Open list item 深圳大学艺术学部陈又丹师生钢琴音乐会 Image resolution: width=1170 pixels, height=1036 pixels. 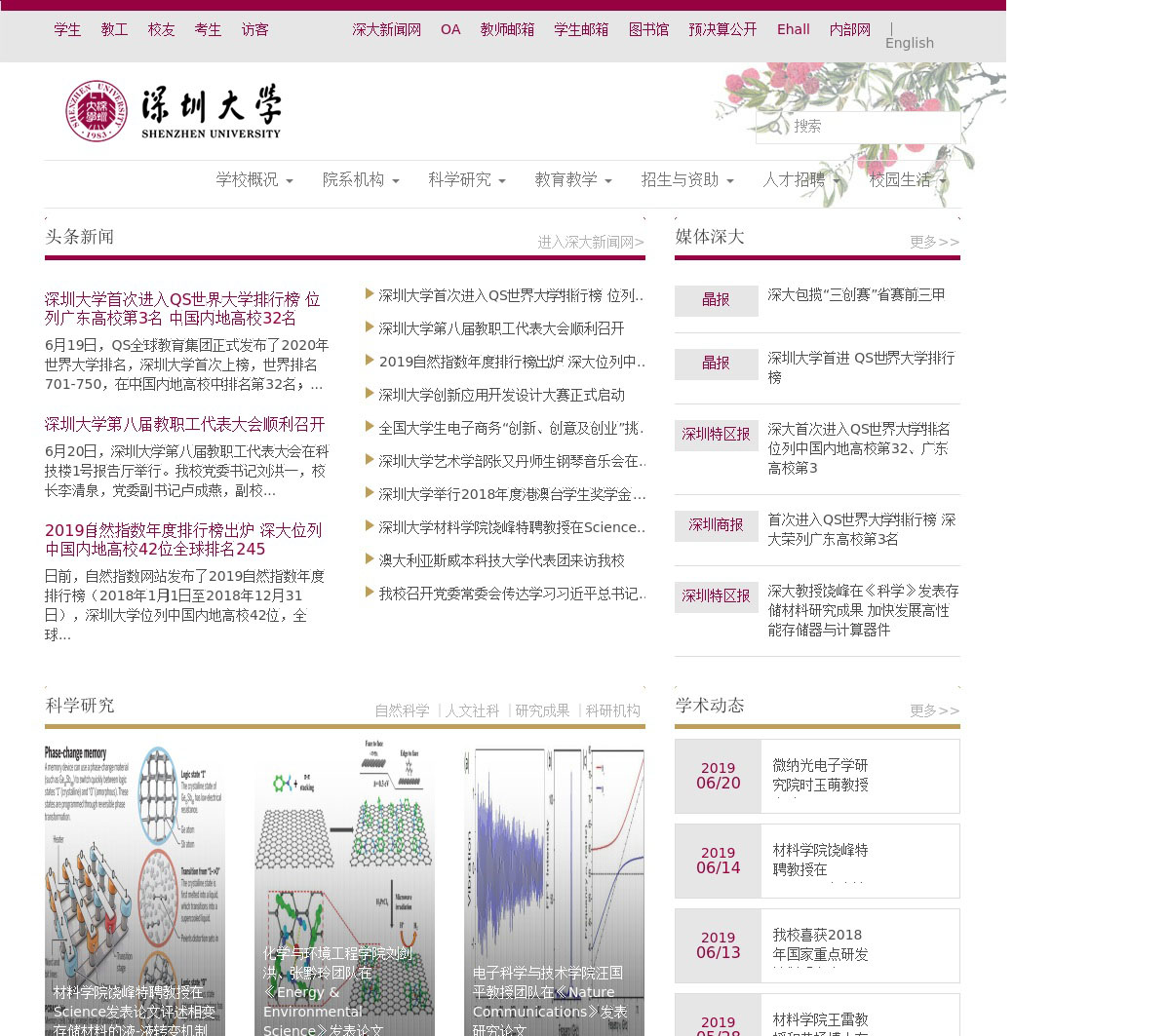(x=511, y=462)
